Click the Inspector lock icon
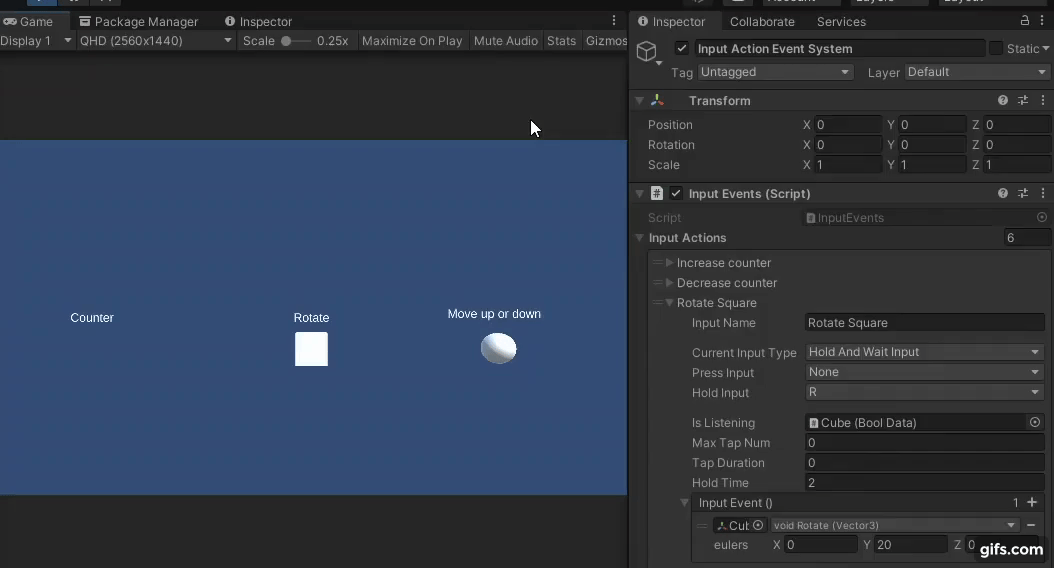Screen dimensions: 1054x568 click(1024, 21)
